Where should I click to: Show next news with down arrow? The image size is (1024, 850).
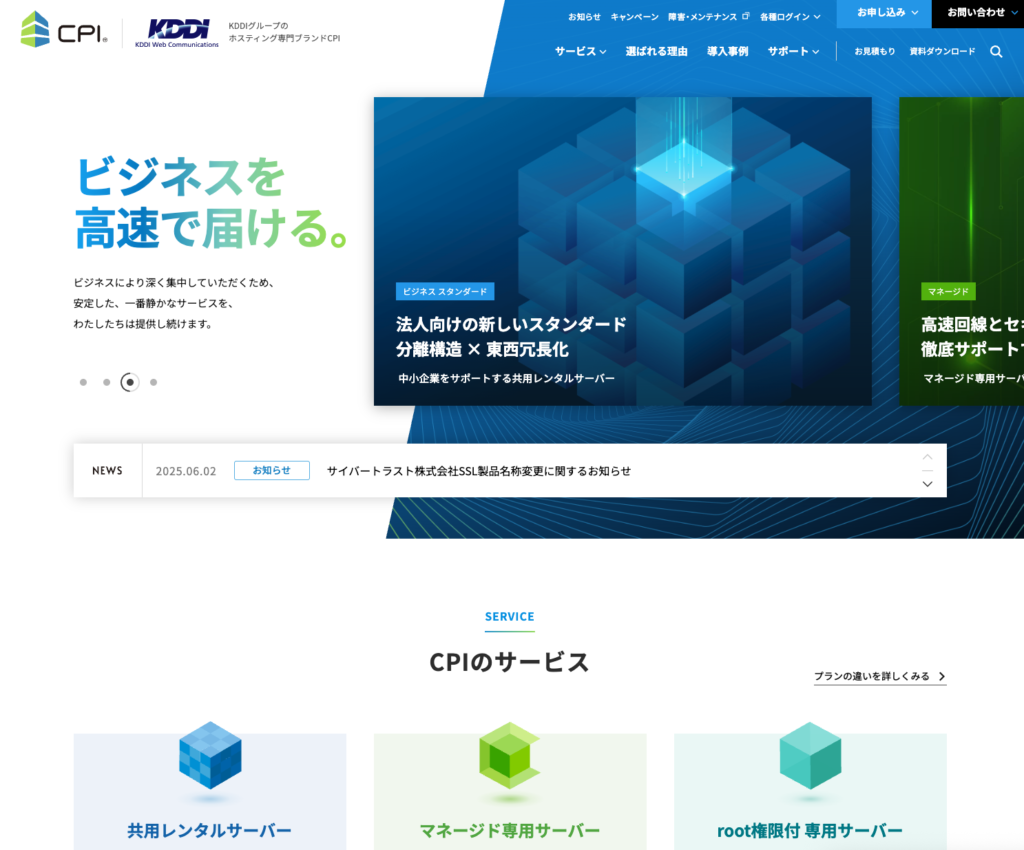927,484
